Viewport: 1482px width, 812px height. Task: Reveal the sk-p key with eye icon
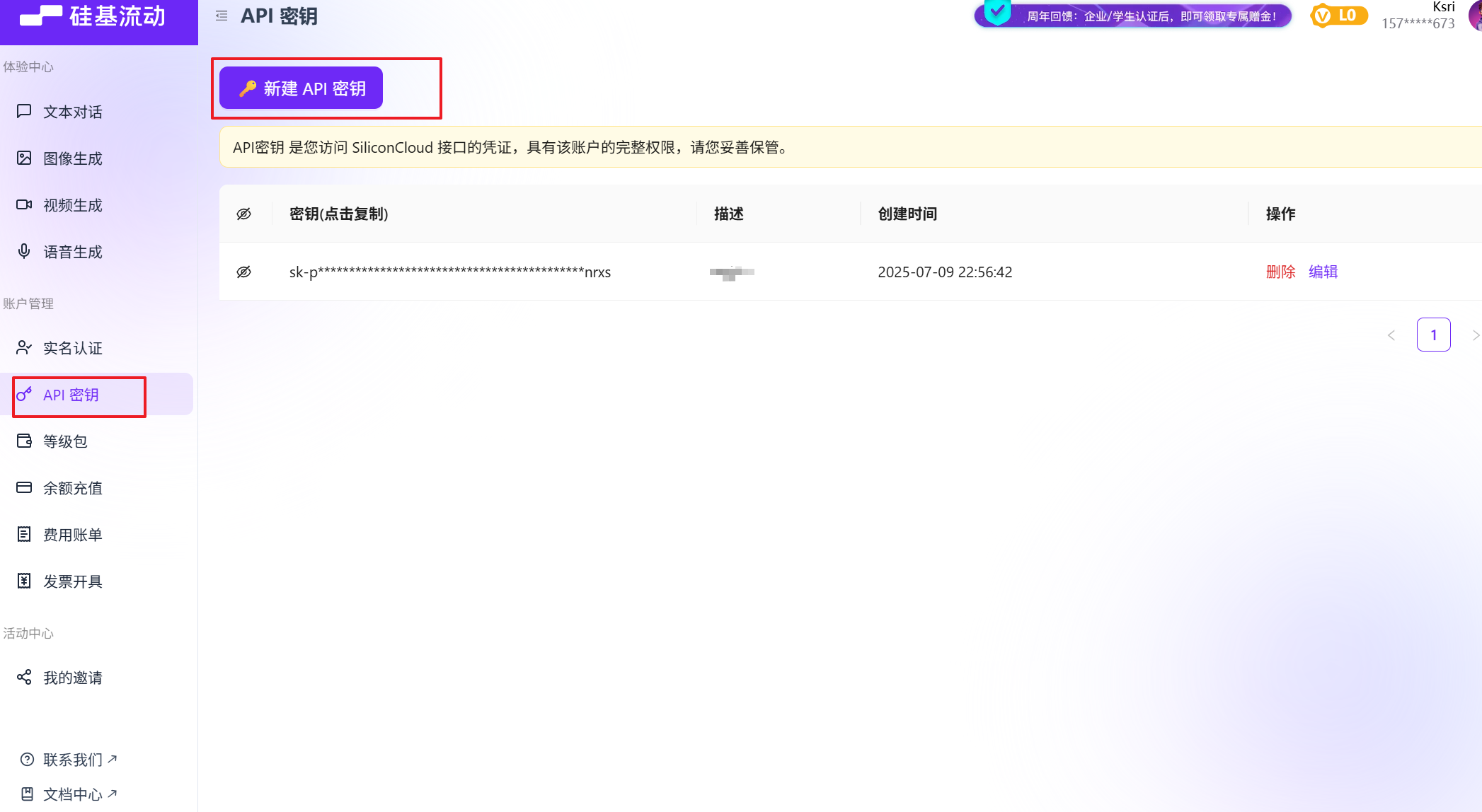[244, 272]
